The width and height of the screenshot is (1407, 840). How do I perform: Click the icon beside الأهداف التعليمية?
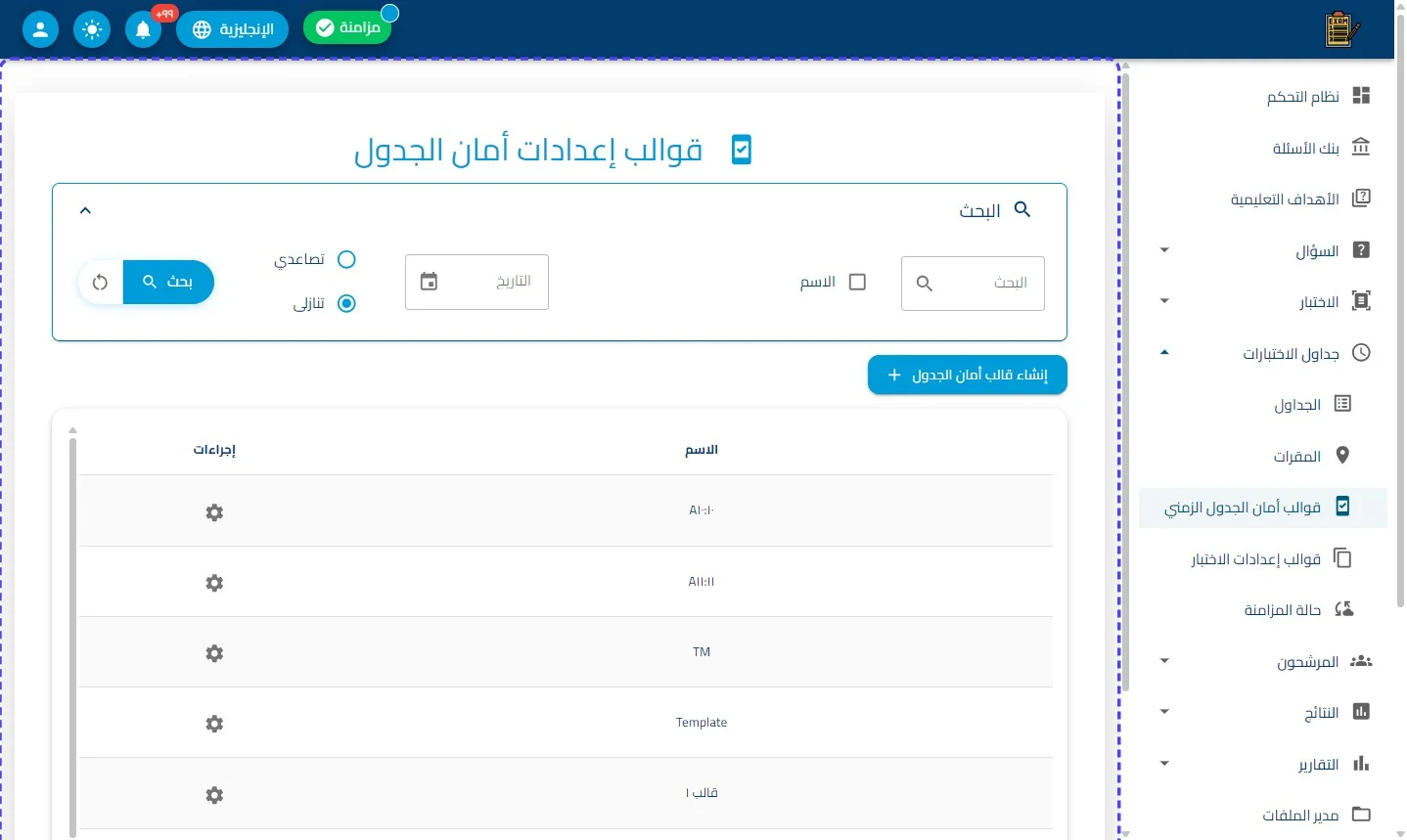[1361, 199]
